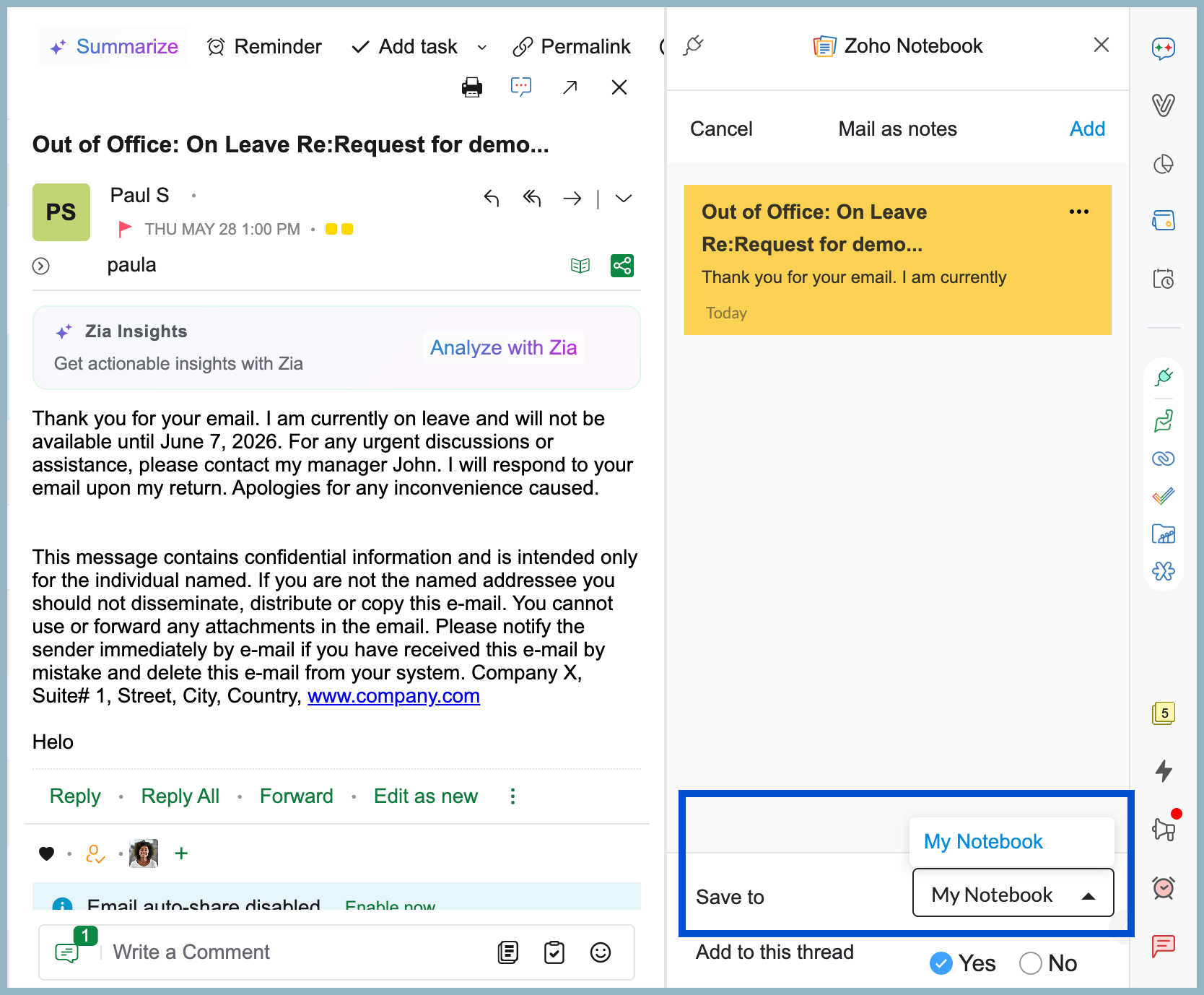Click the yellow tag labels

[339, 229]
